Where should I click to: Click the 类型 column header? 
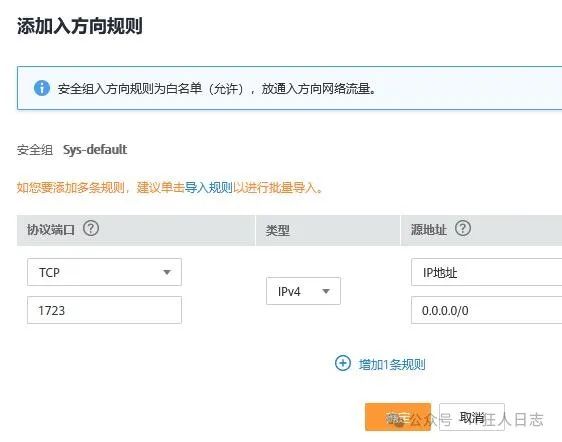[x=277, y=230]
